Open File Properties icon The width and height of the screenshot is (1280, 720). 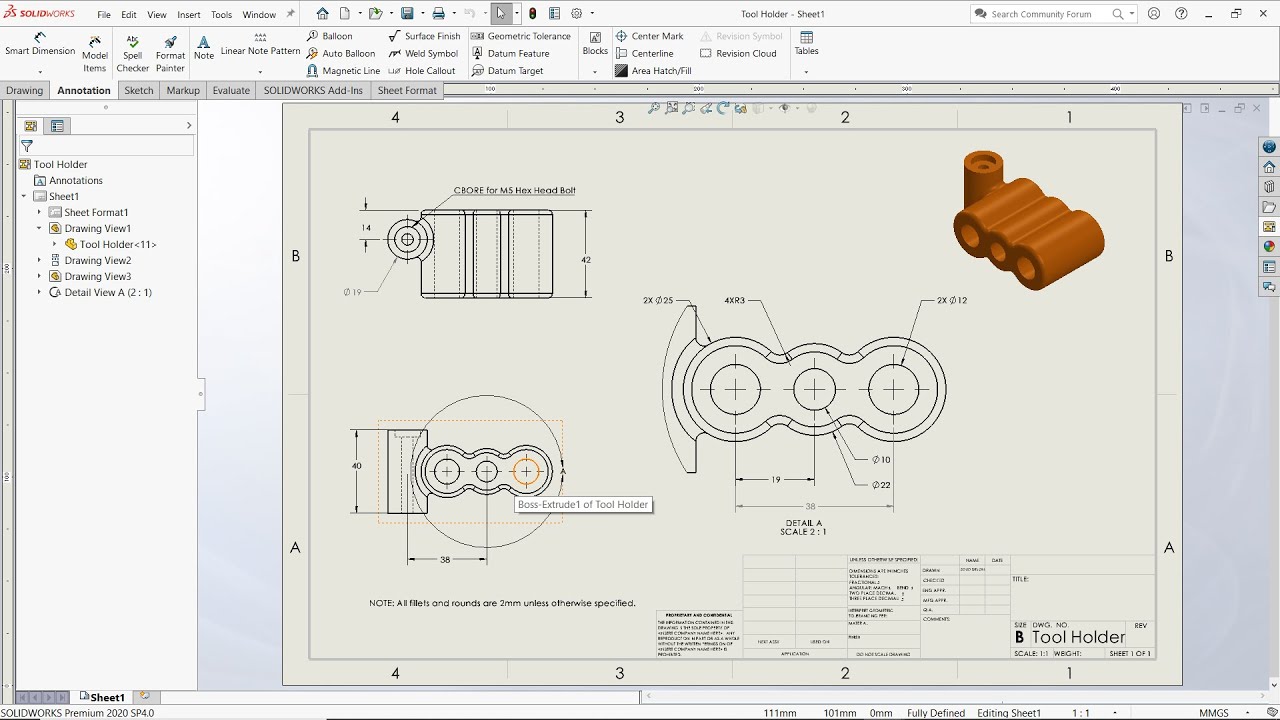[x=554, y=14]
